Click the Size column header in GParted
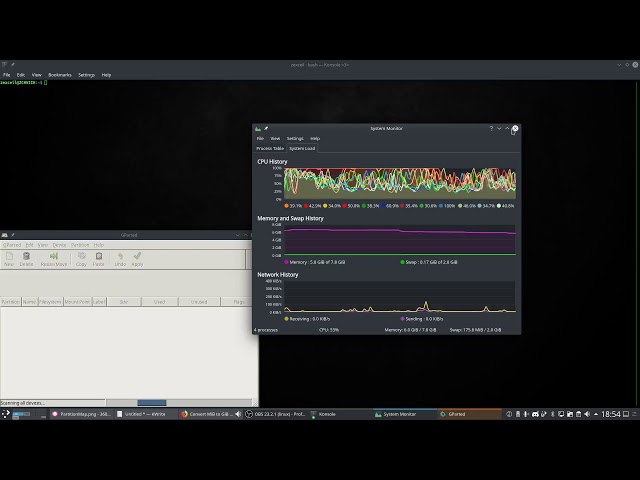Viewport: 640px width, 480px height. [124, 302]
